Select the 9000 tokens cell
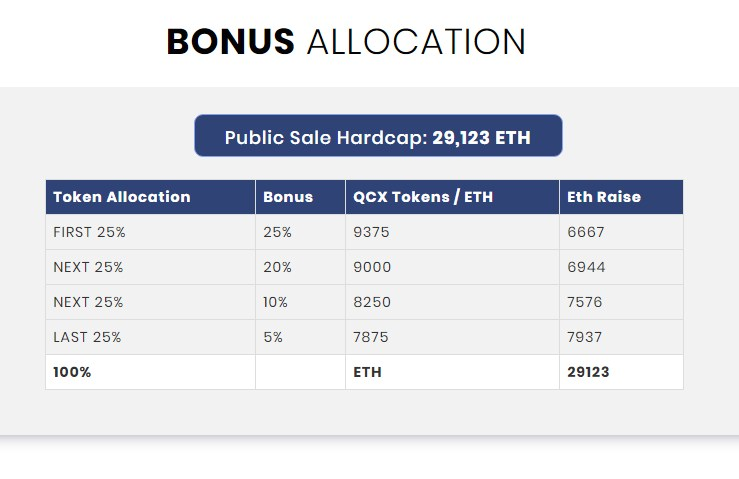This screenshot has height=479, width=739. pos(452,267)
